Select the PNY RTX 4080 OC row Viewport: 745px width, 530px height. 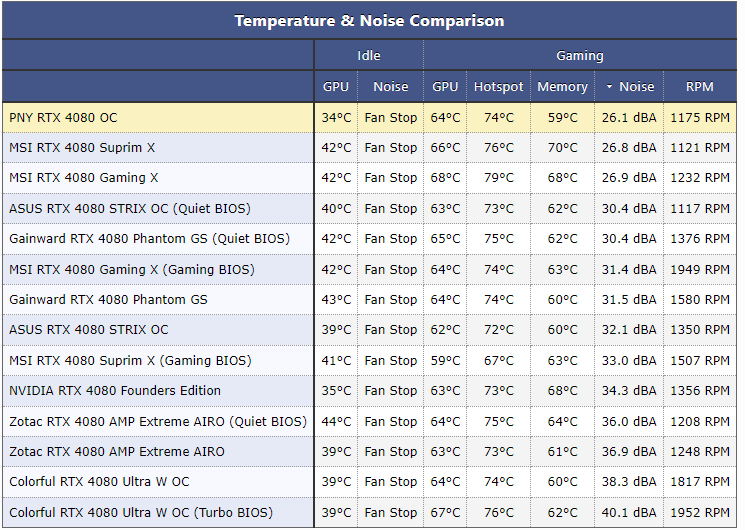tap(63, 118)
